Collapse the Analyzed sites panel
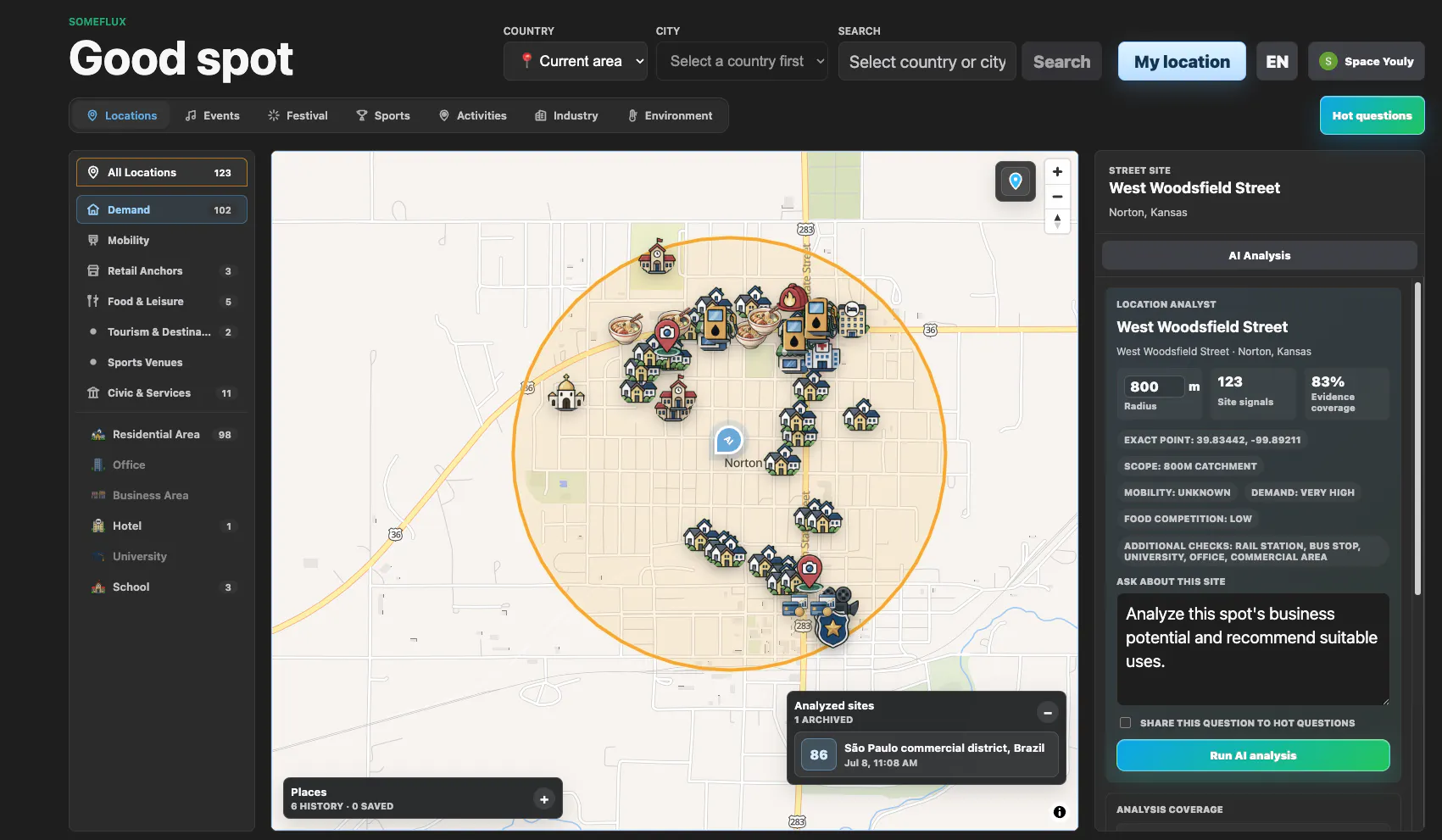 1047,713
